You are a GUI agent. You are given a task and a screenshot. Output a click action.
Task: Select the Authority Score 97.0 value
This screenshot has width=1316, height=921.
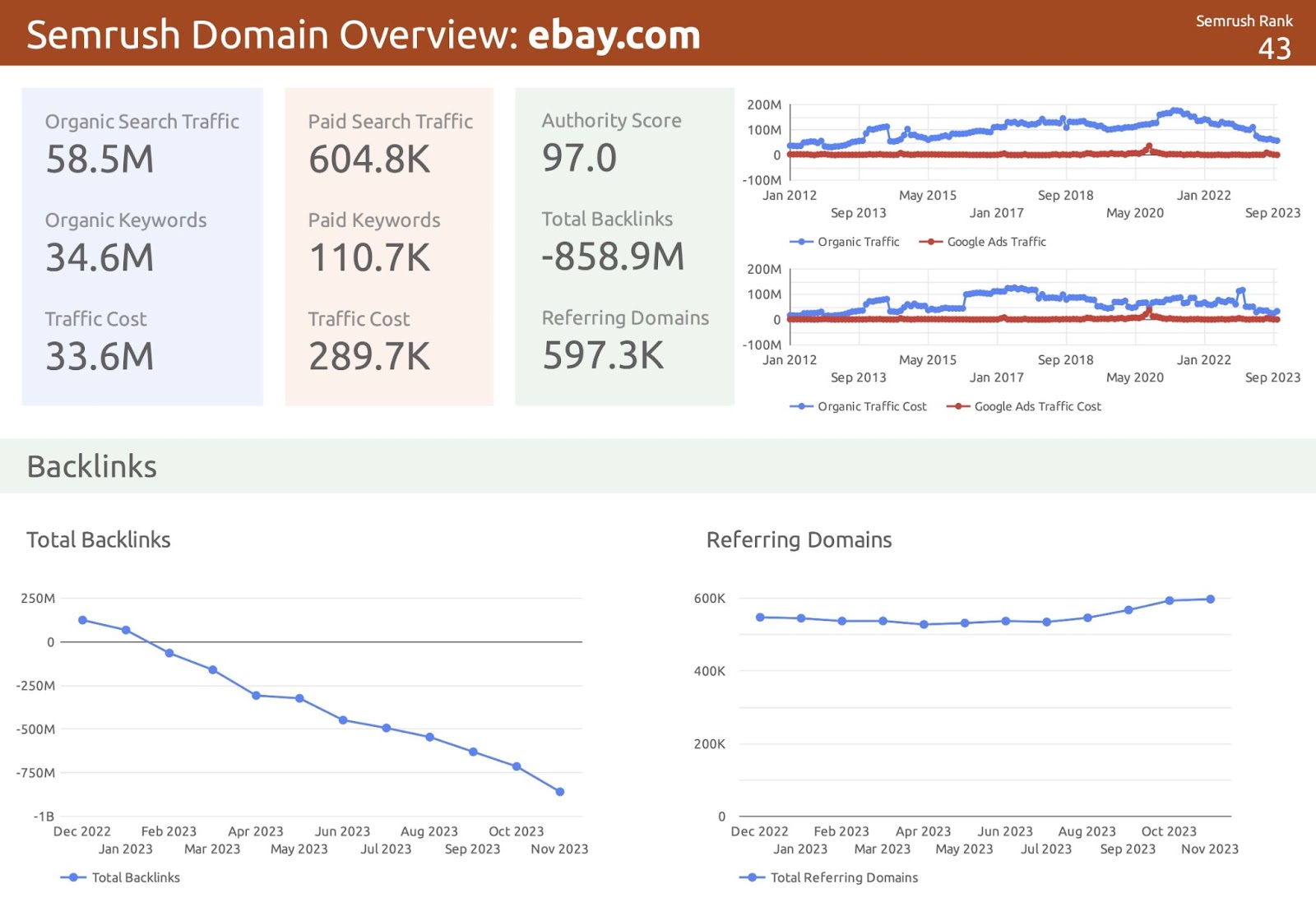coord(579,158)
